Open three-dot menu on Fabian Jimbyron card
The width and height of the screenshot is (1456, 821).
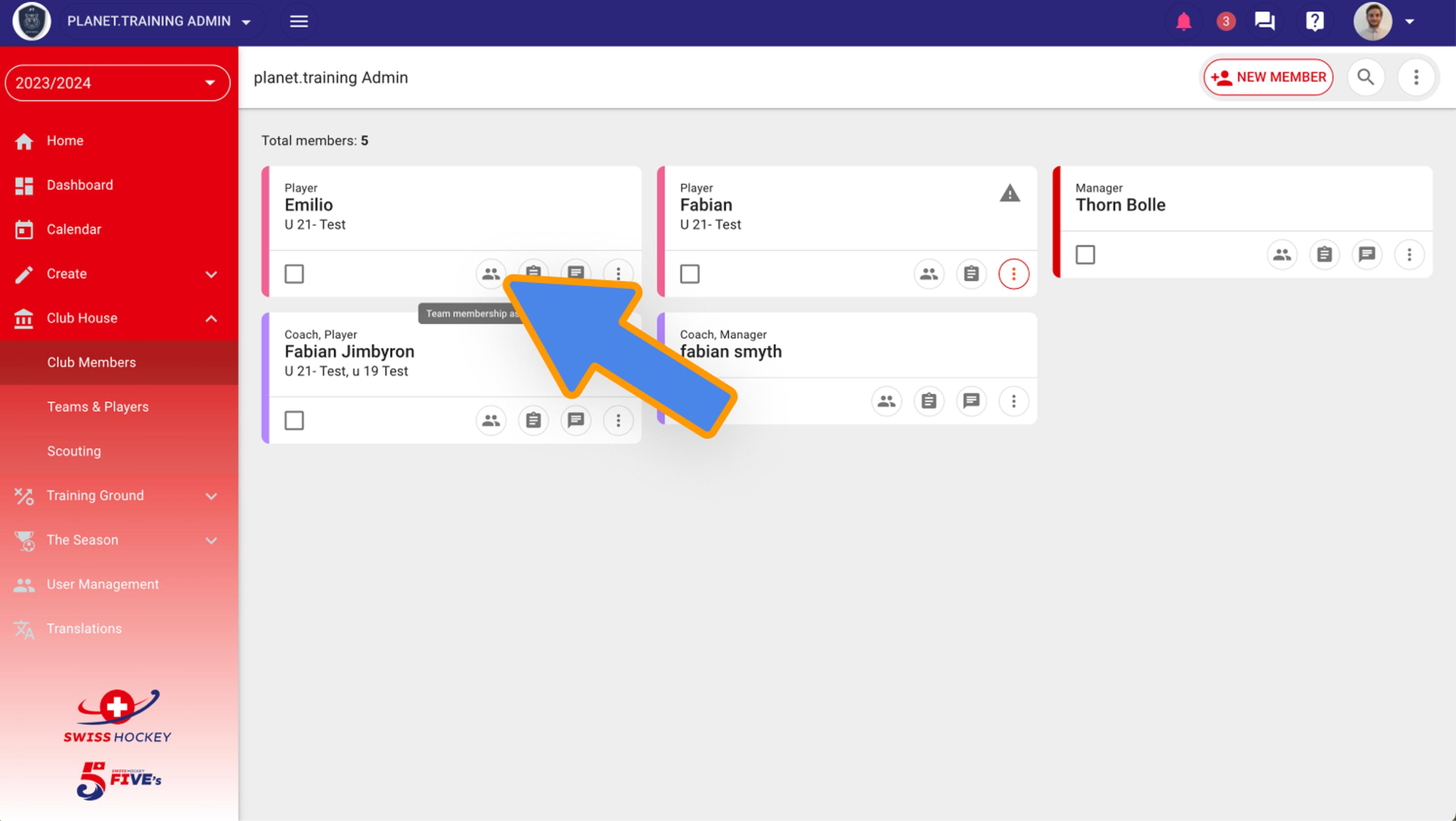click(x=618, y=420)
